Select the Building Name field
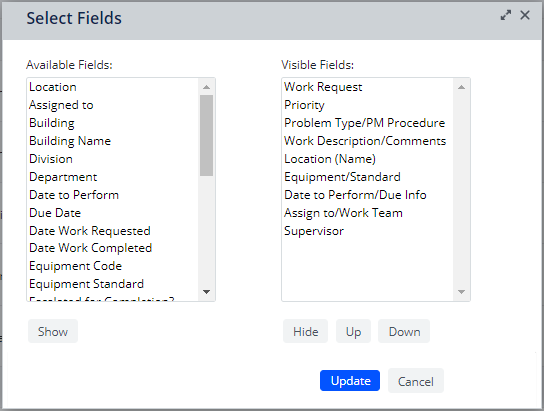This screenshot has height=411, width=544. pos(113,141)
